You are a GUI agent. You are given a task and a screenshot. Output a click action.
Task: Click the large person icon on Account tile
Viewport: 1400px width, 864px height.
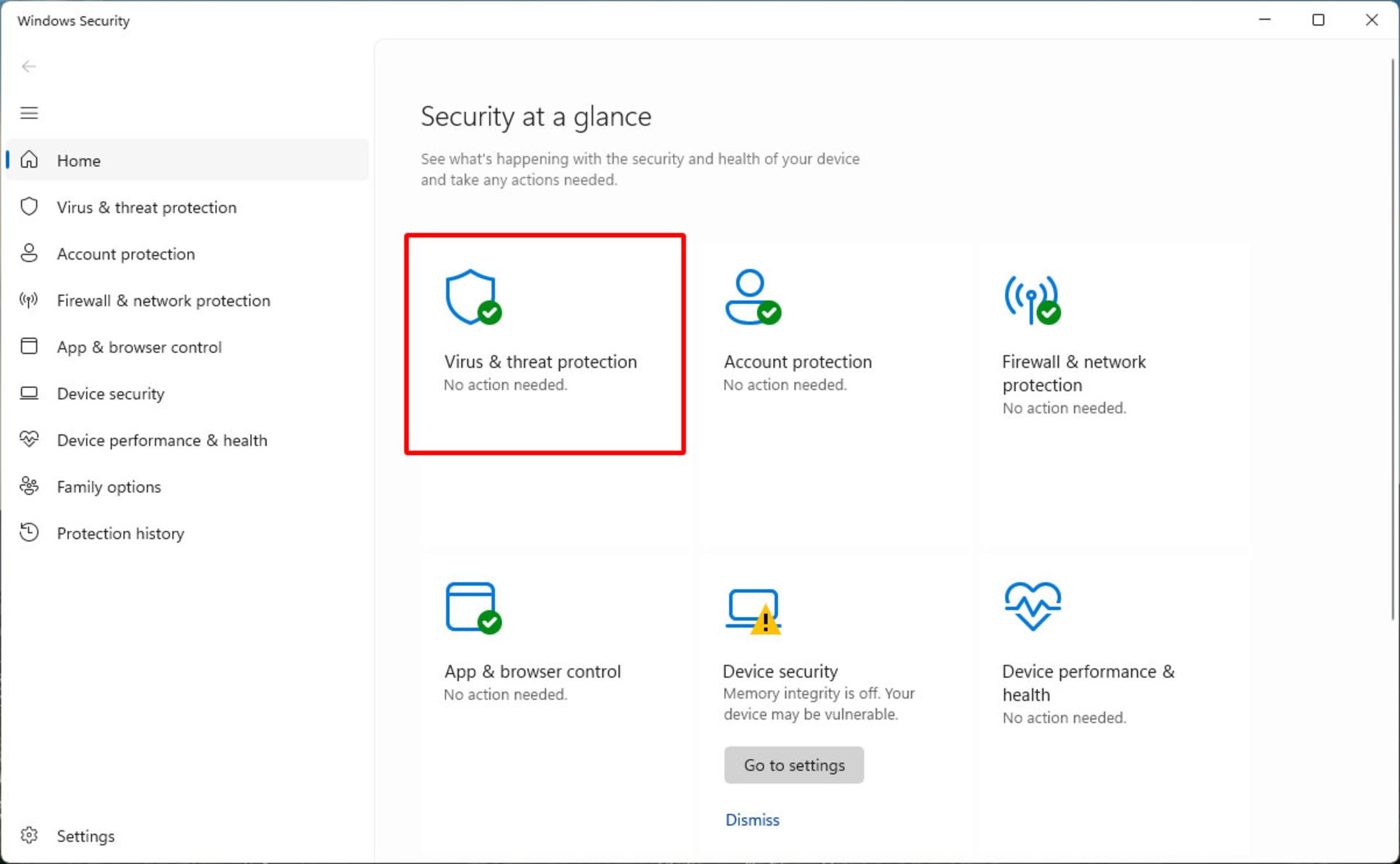752,297
